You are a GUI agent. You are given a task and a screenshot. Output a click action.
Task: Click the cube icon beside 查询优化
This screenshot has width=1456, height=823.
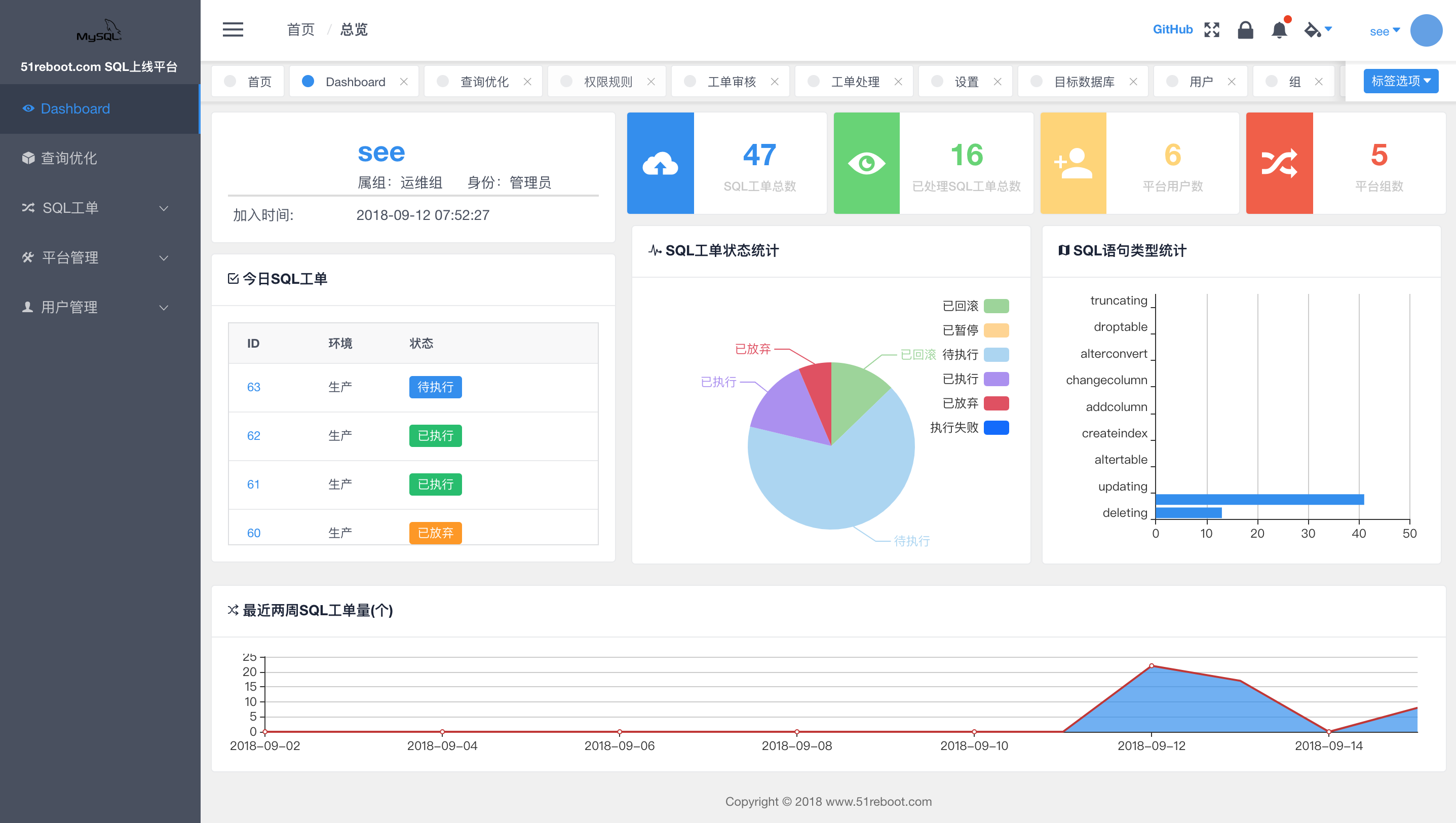(28, 158)
